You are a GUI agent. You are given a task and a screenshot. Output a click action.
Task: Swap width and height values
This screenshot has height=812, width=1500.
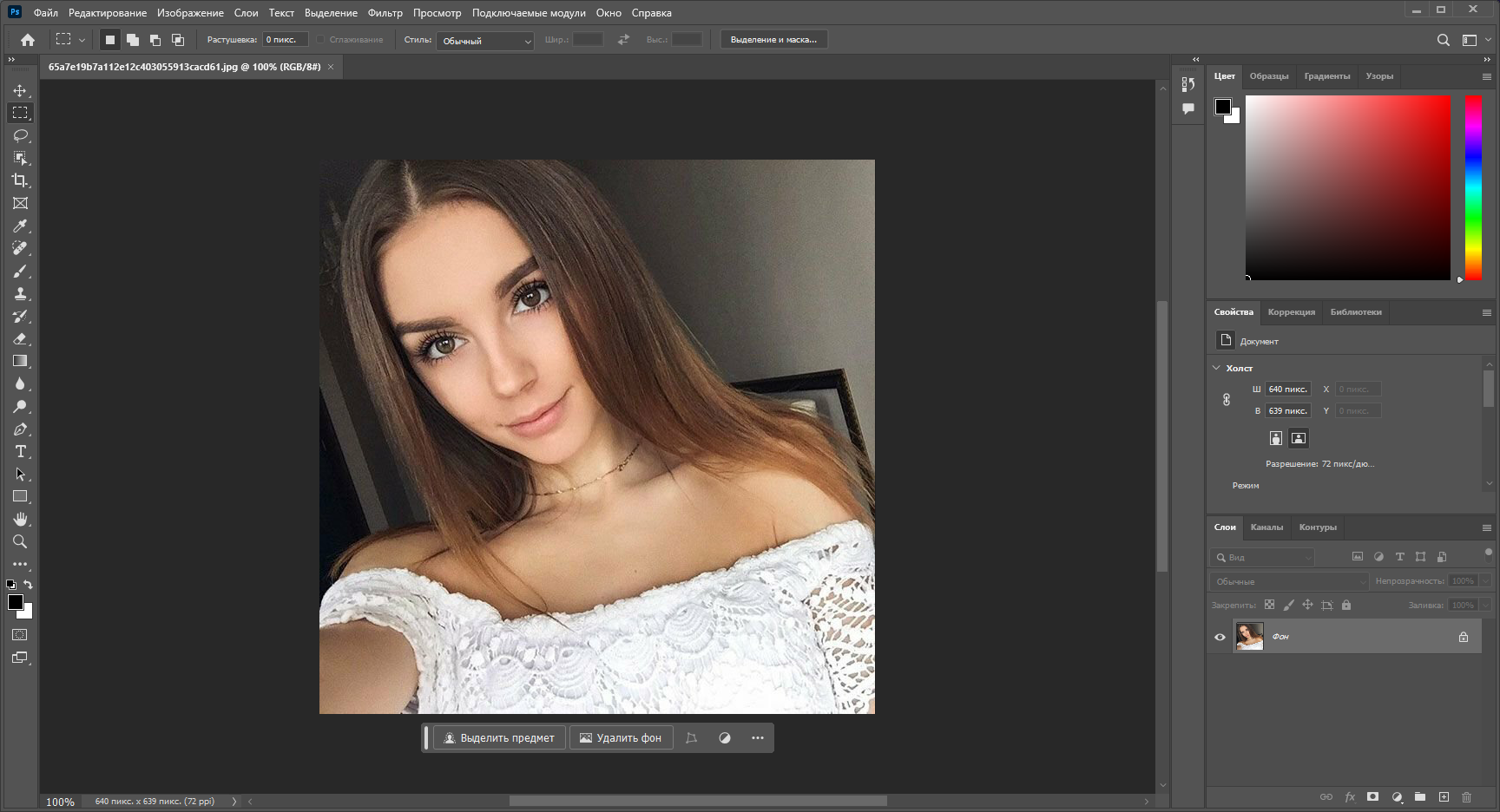point(623,40)
